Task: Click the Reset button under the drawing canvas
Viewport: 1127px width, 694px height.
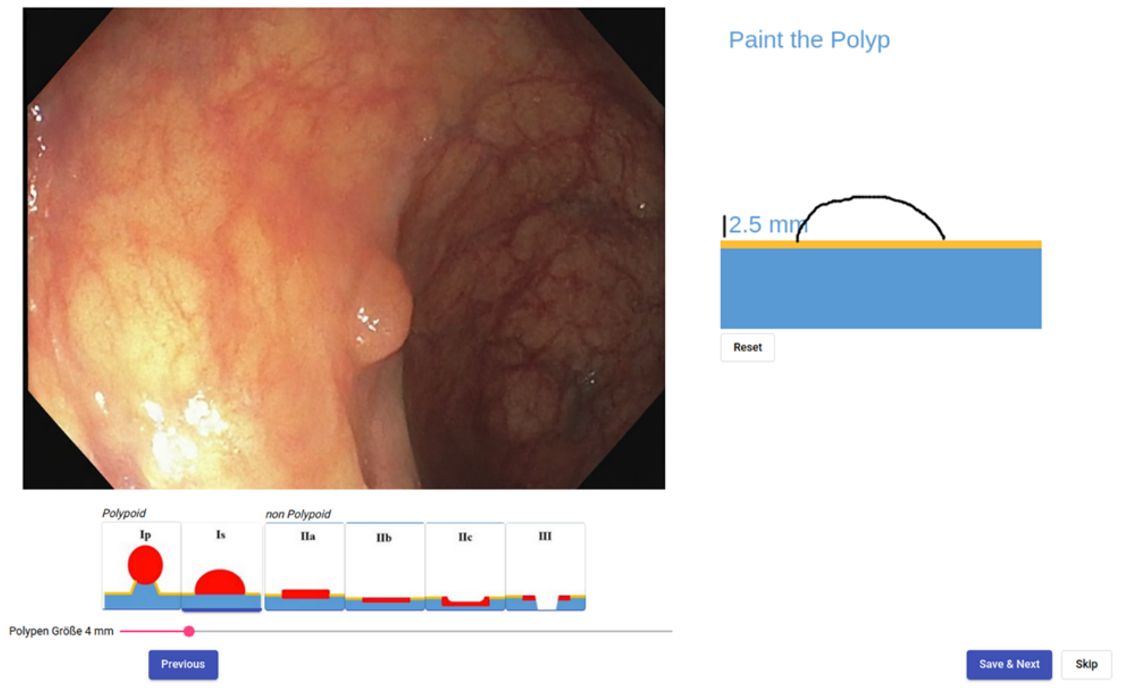Action: point(748,347)
